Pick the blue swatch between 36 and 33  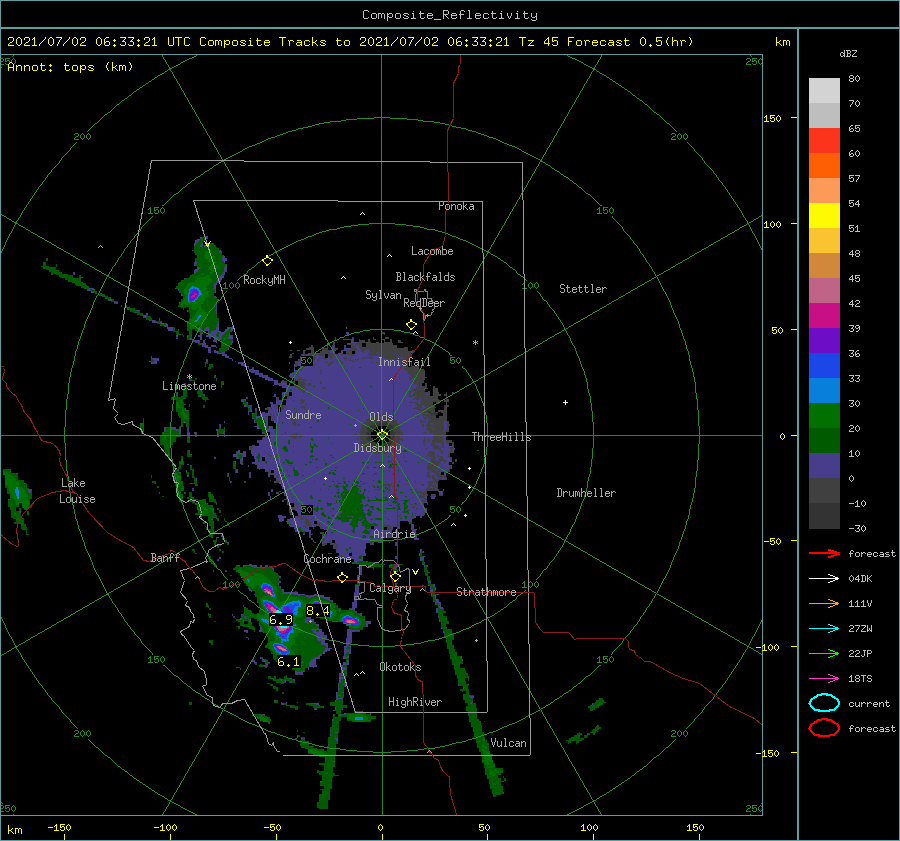coord(824,366)
